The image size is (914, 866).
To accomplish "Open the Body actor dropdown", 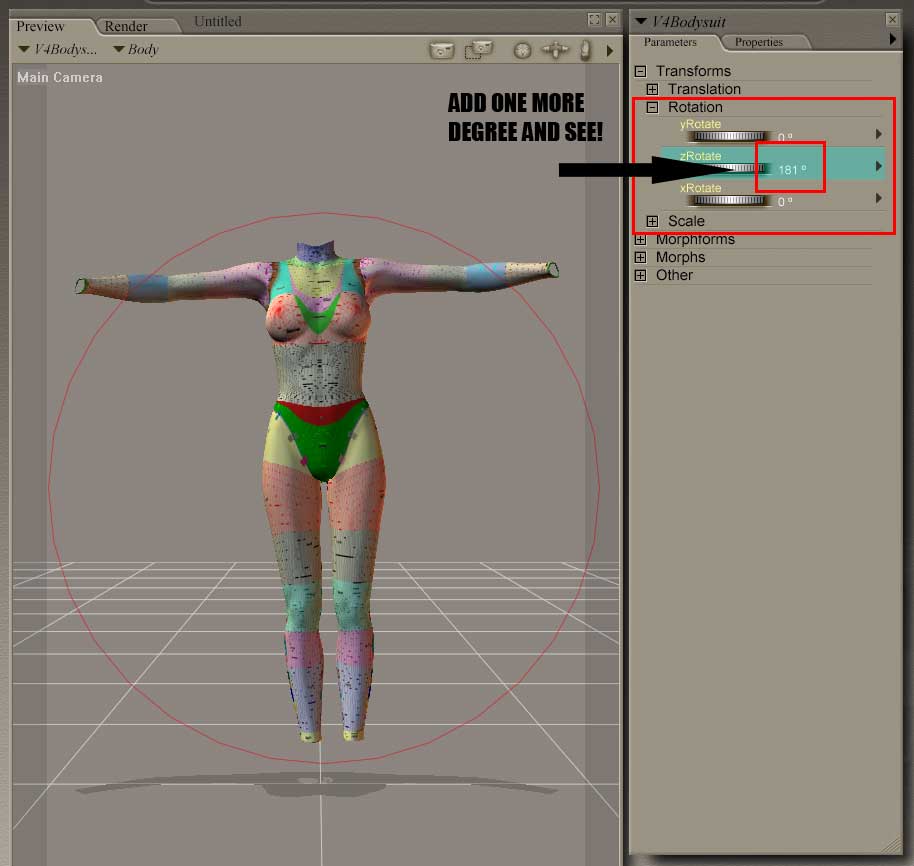I will tap(135, 50).
